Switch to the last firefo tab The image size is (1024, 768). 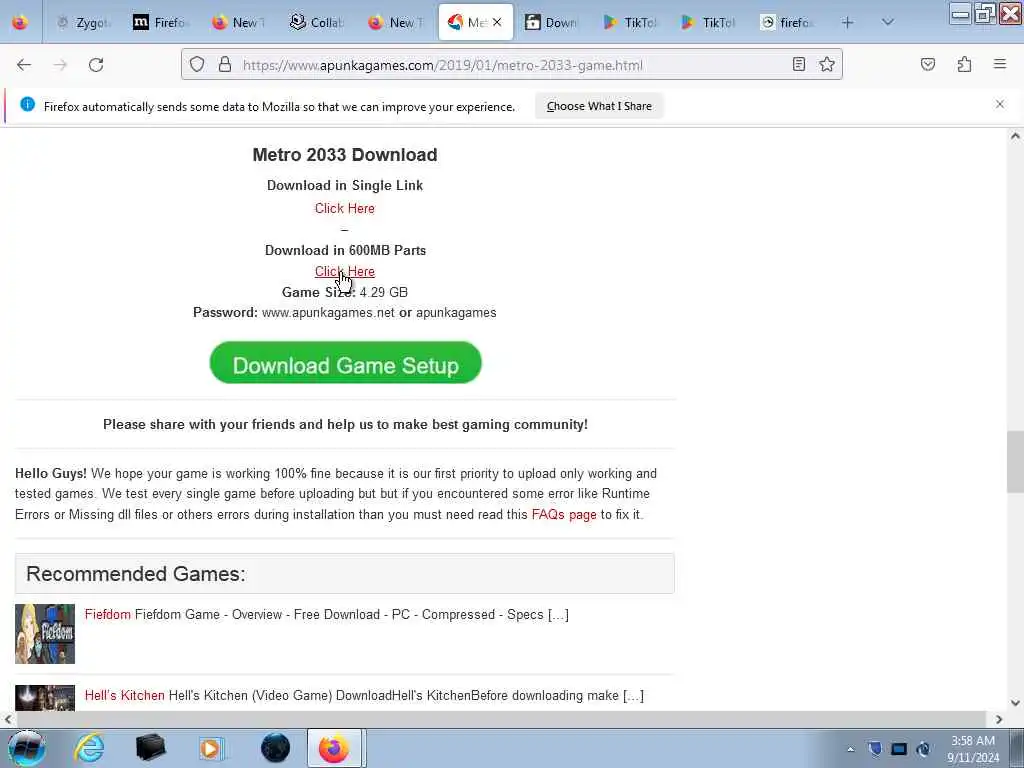[788, 23]
